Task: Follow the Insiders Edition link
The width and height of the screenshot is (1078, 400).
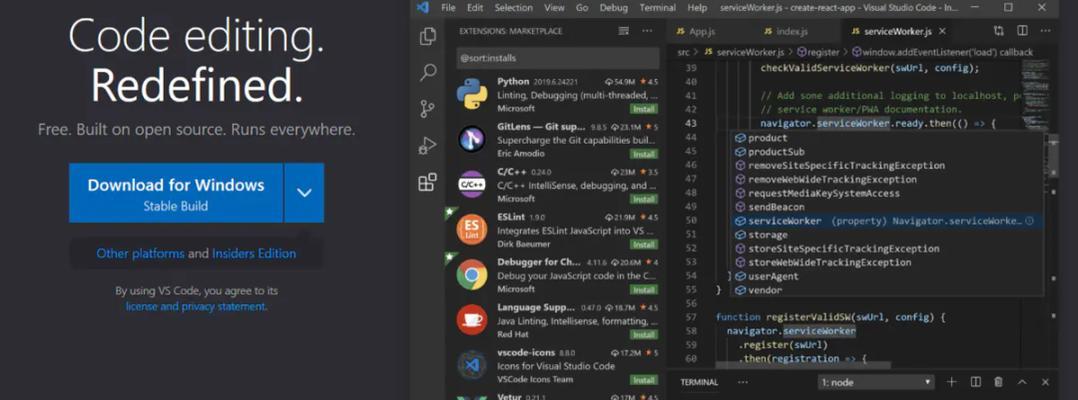Action: [254, 254]
